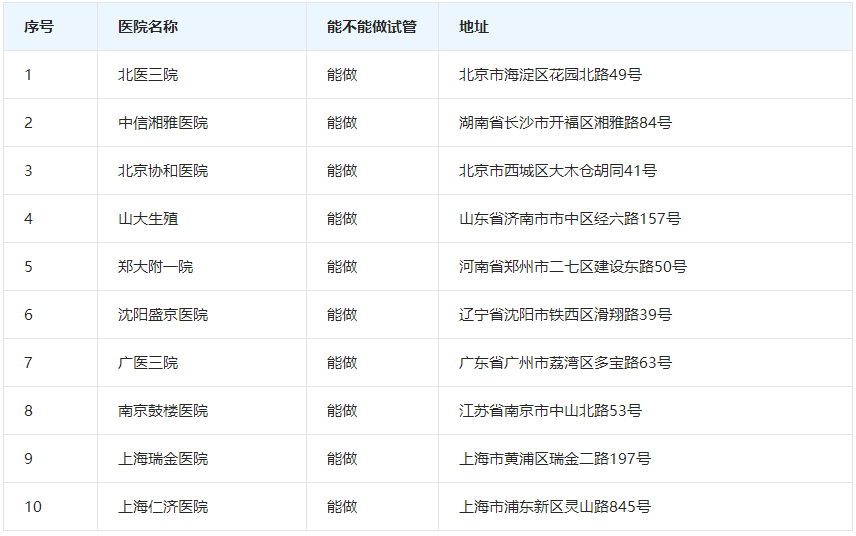This screenshot has height=536, width=856.
Task: Click the 地址 column header
Action: 474,27
